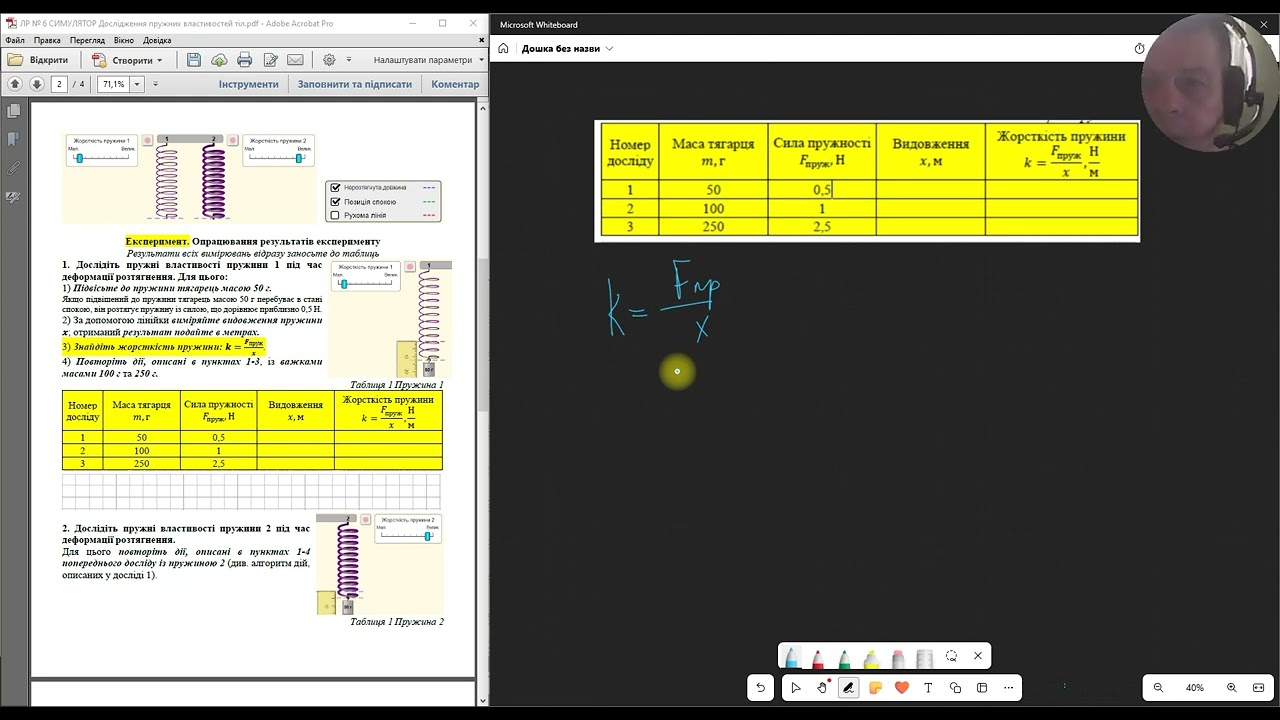The image size is (1280, 720).
Task: Select the blue pen
Action: pyautogui.click(x=791, y=658)
